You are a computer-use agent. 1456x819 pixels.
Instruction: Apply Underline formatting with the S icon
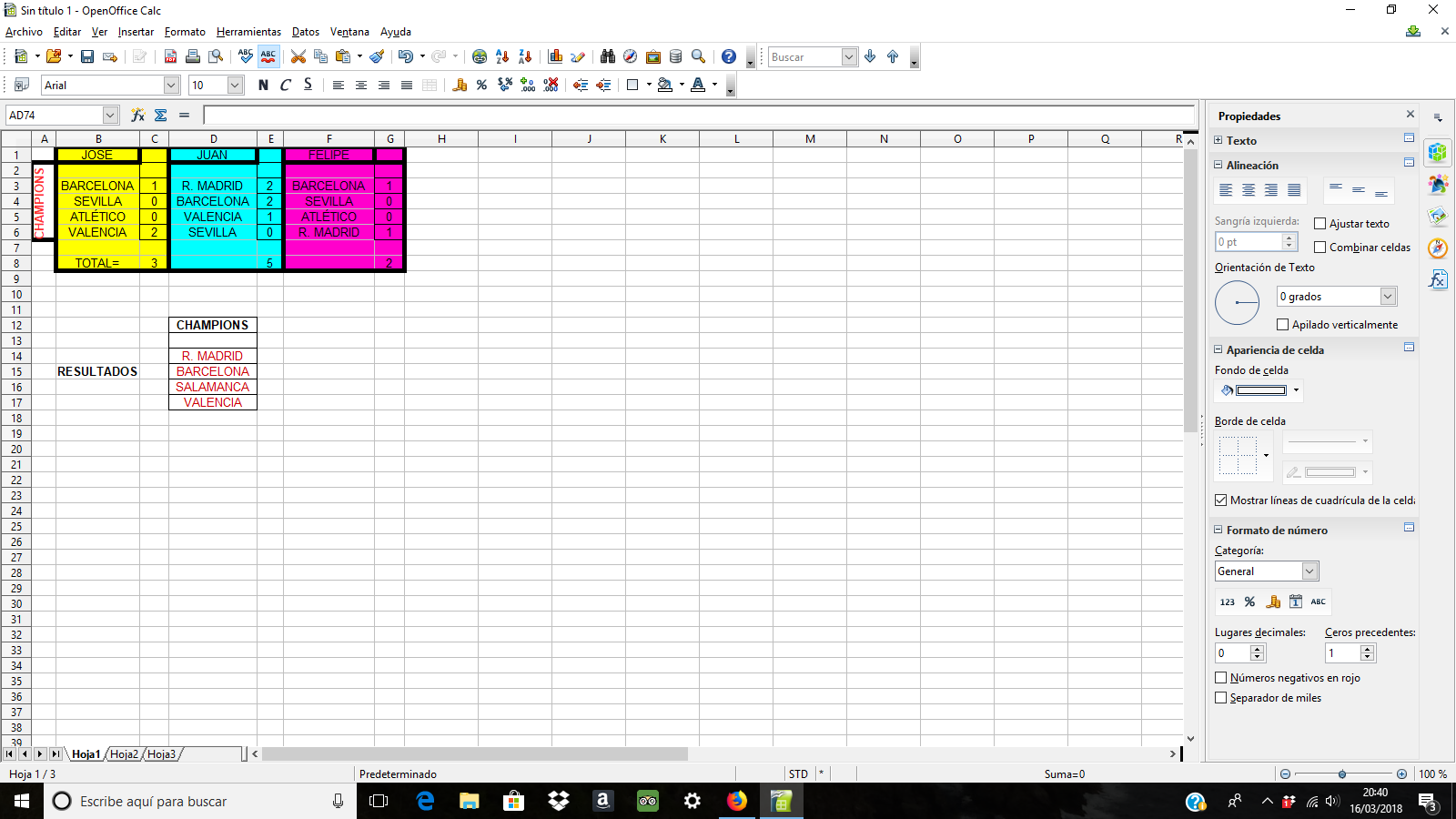[x=308, y=85]
